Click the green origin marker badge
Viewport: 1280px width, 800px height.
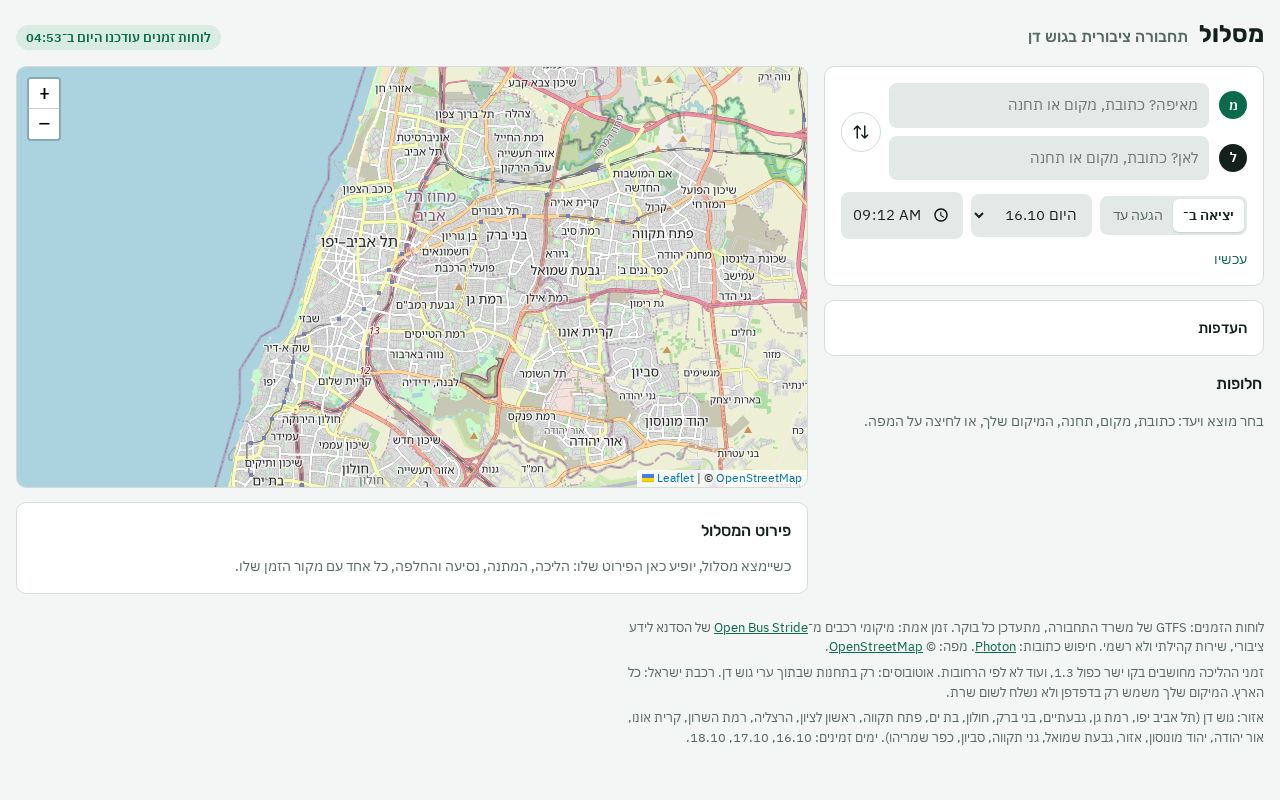[x=1233, y=105]
